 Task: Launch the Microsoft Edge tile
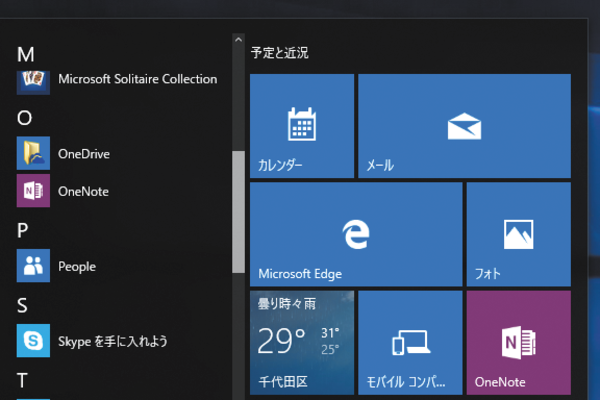(x=356, y=234)
